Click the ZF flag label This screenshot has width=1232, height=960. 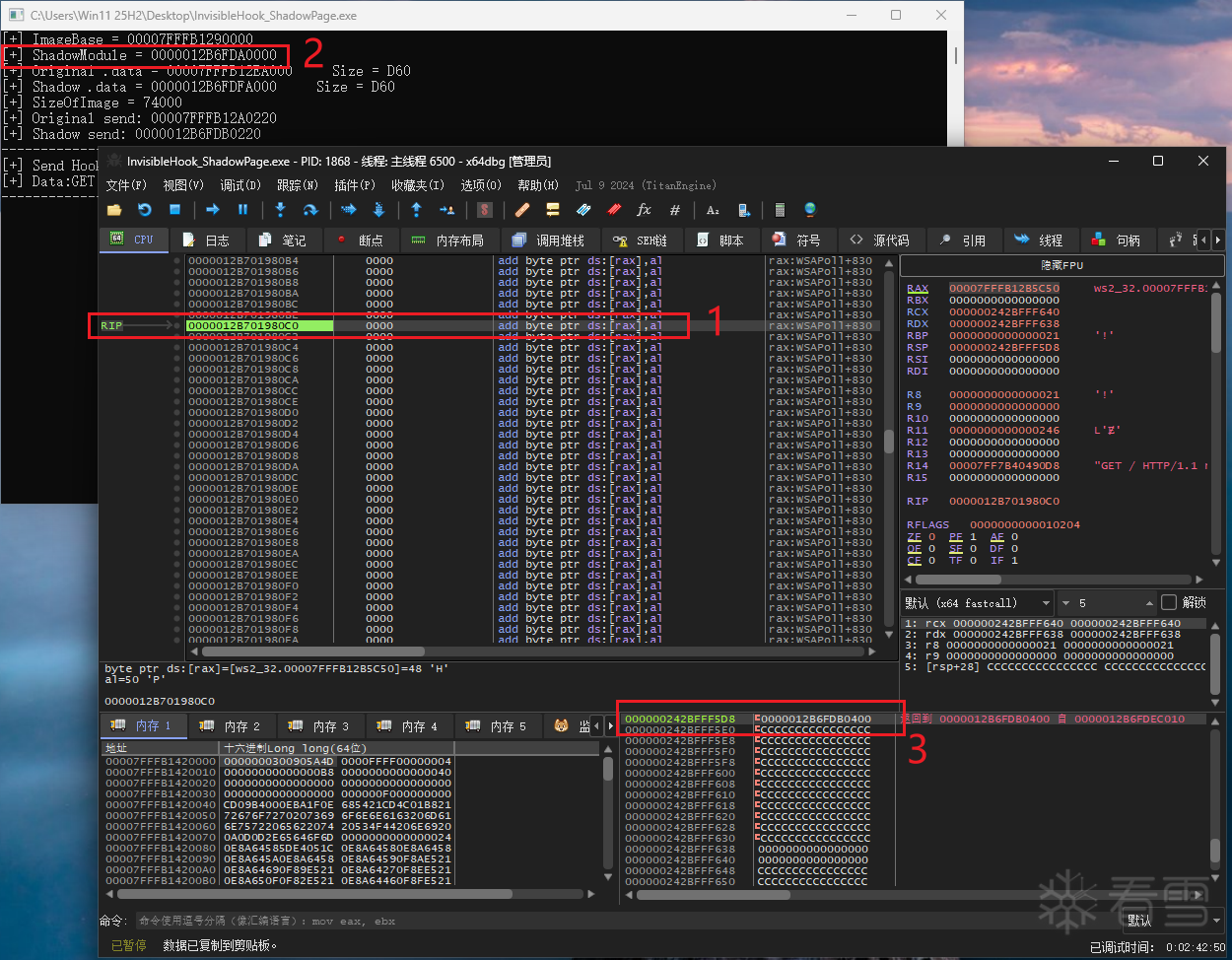point(914,537)
